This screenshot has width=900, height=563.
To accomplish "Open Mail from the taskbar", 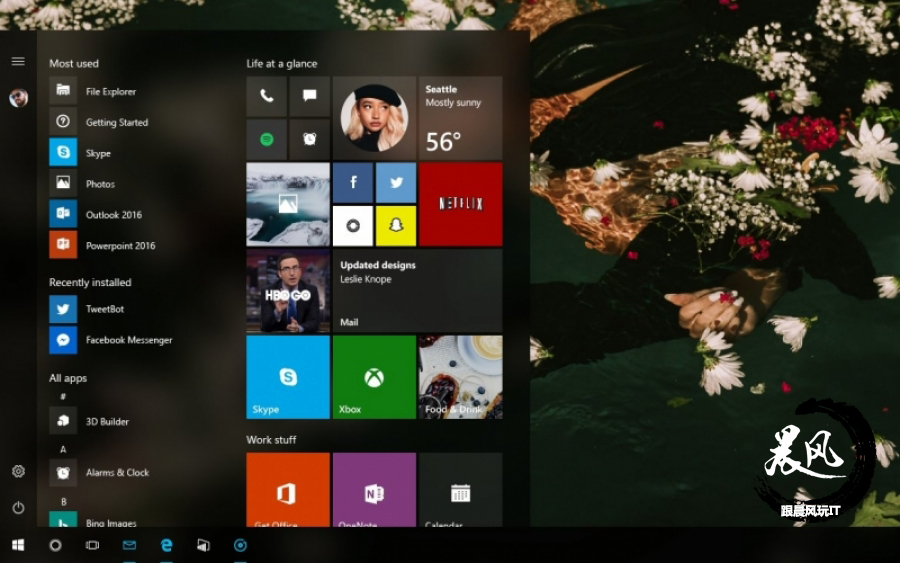I will tap(129, 545).
